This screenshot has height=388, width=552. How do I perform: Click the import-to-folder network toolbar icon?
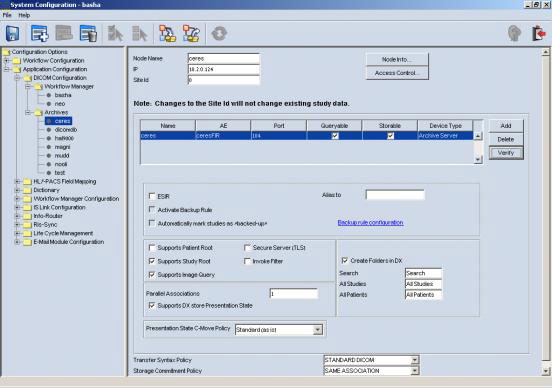(167, 33)
